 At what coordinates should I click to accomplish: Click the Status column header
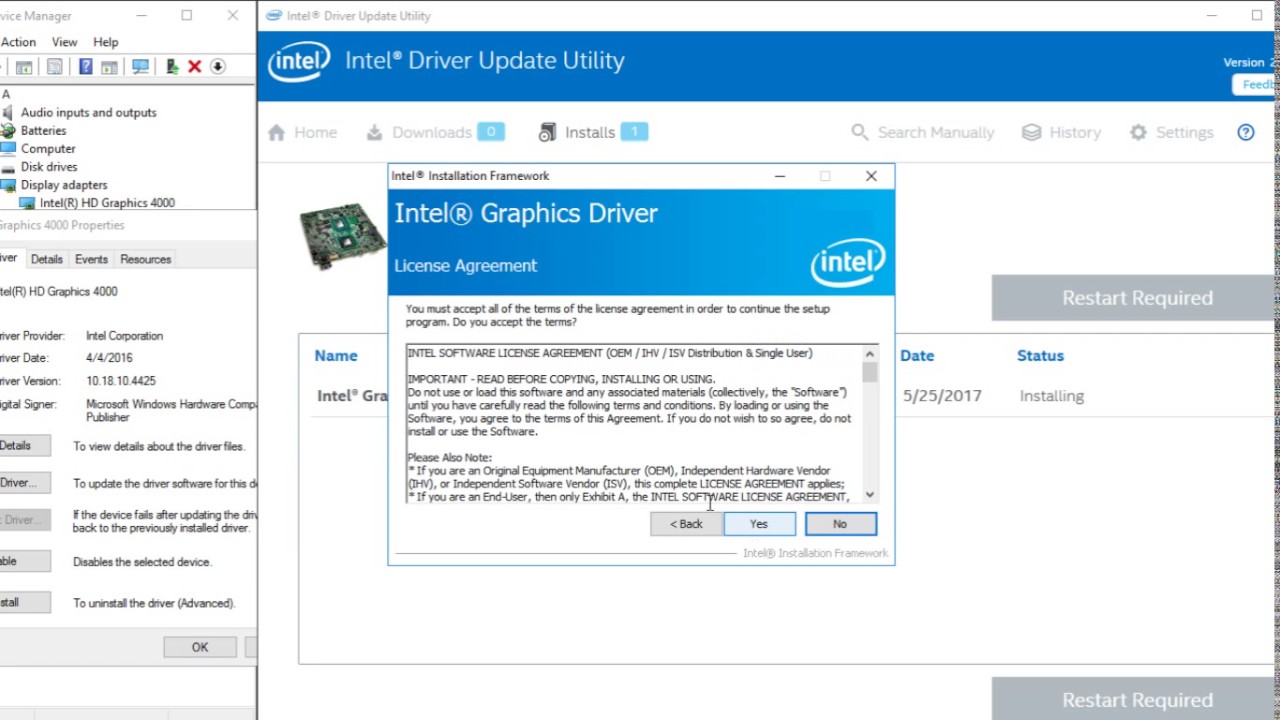[x=1040, y=356]
